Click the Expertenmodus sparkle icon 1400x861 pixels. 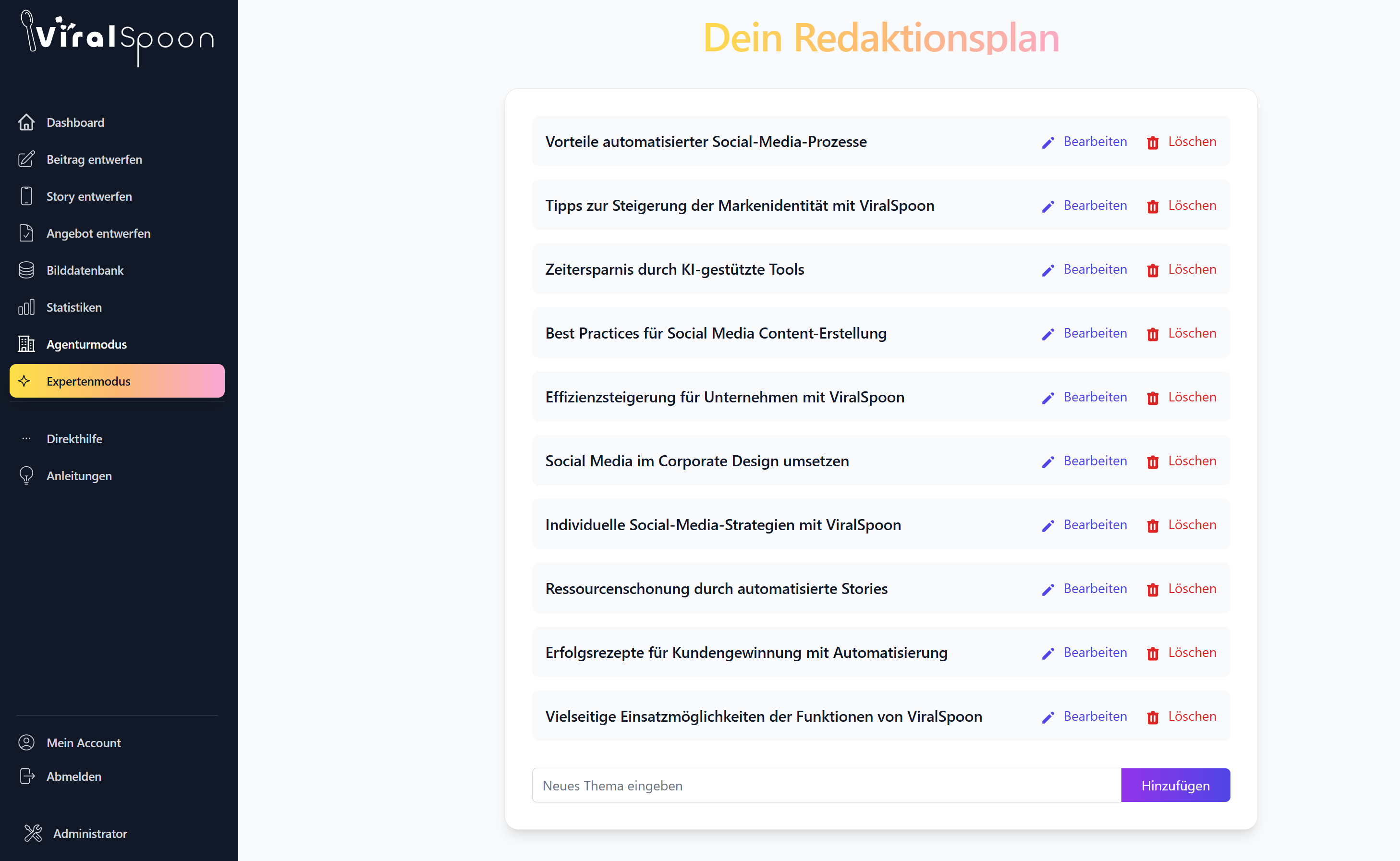(24, 381)
